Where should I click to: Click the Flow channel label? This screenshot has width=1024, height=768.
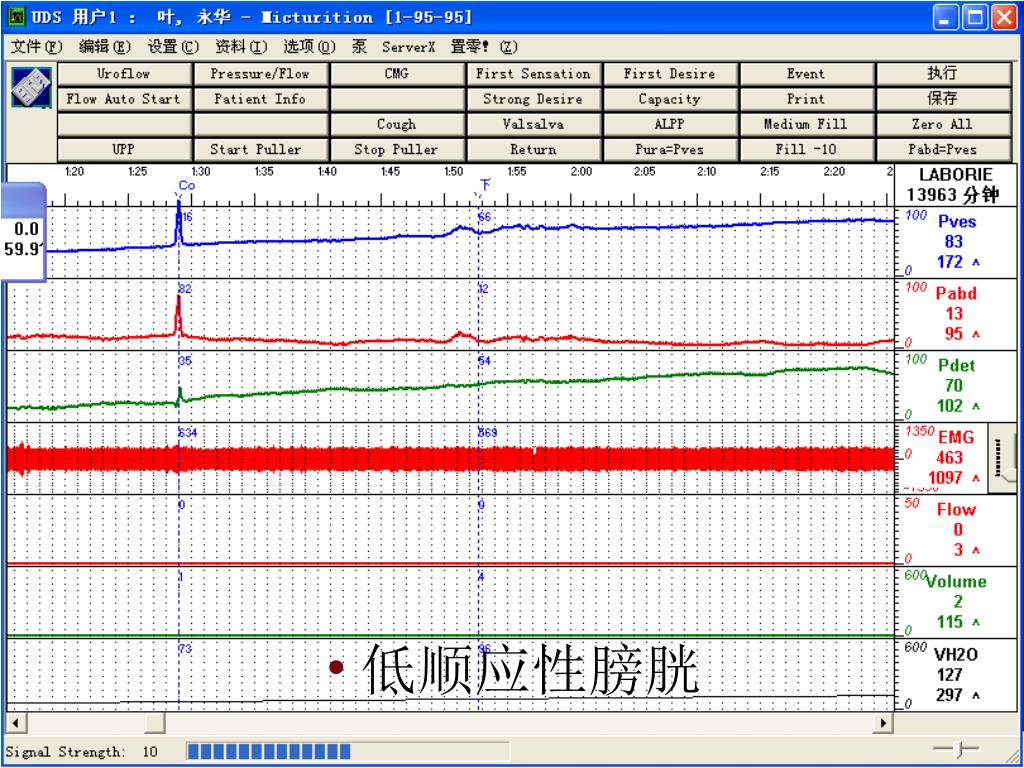pos(956,509)
